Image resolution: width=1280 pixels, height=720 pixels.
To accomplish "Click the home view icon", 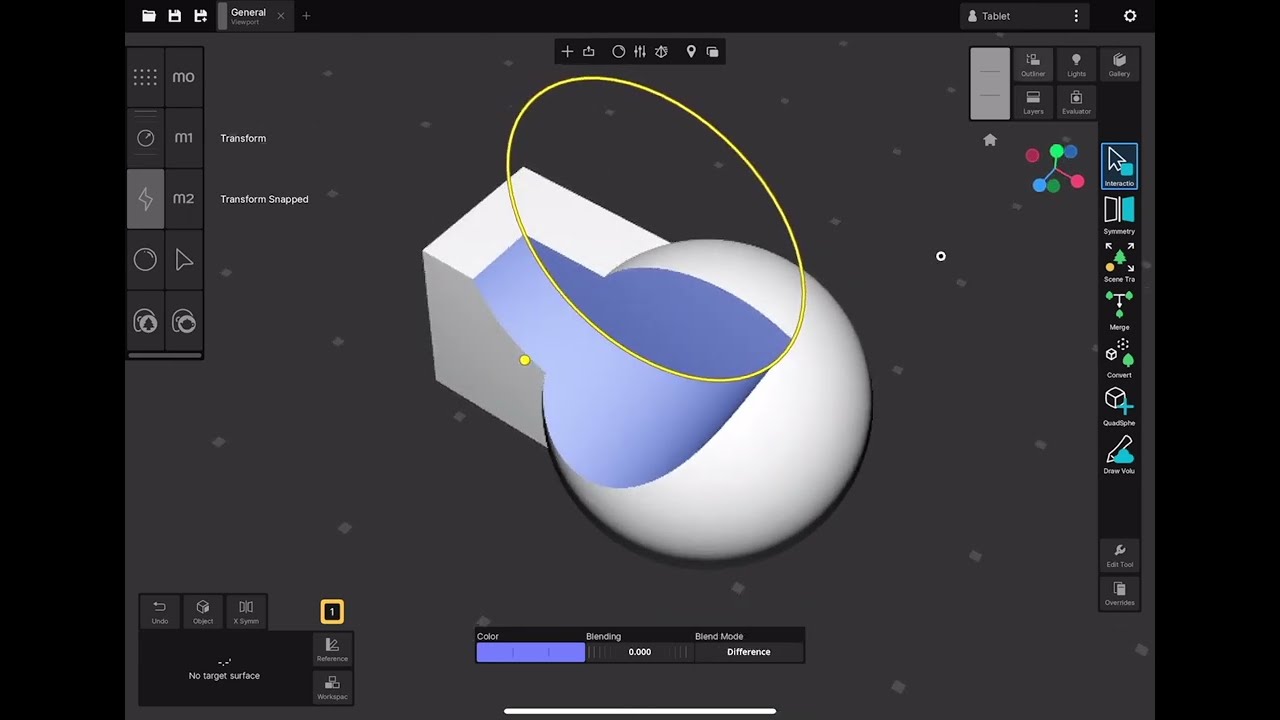I will pos(990,140).
